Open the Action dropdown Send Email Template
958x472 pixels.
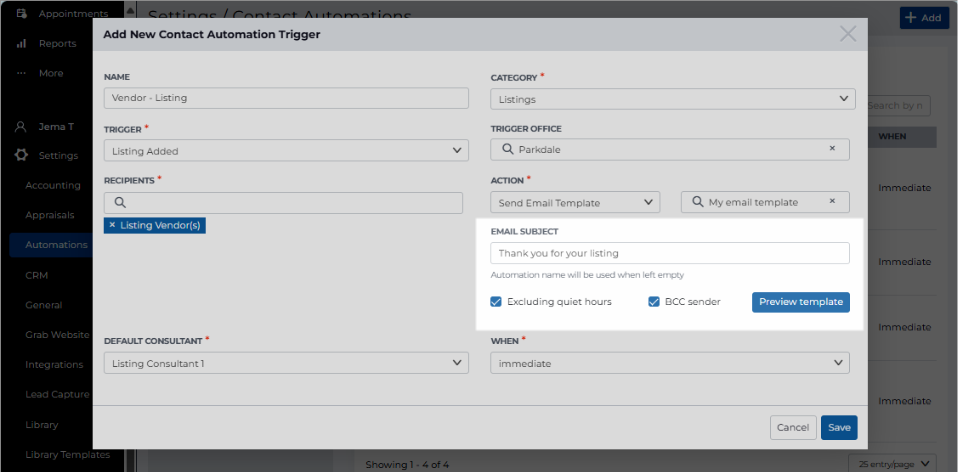point(575,202)
